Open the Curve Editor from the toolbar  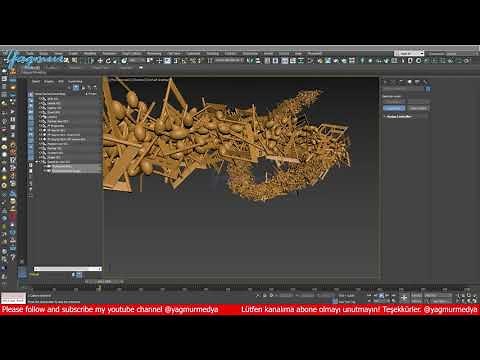293,61
